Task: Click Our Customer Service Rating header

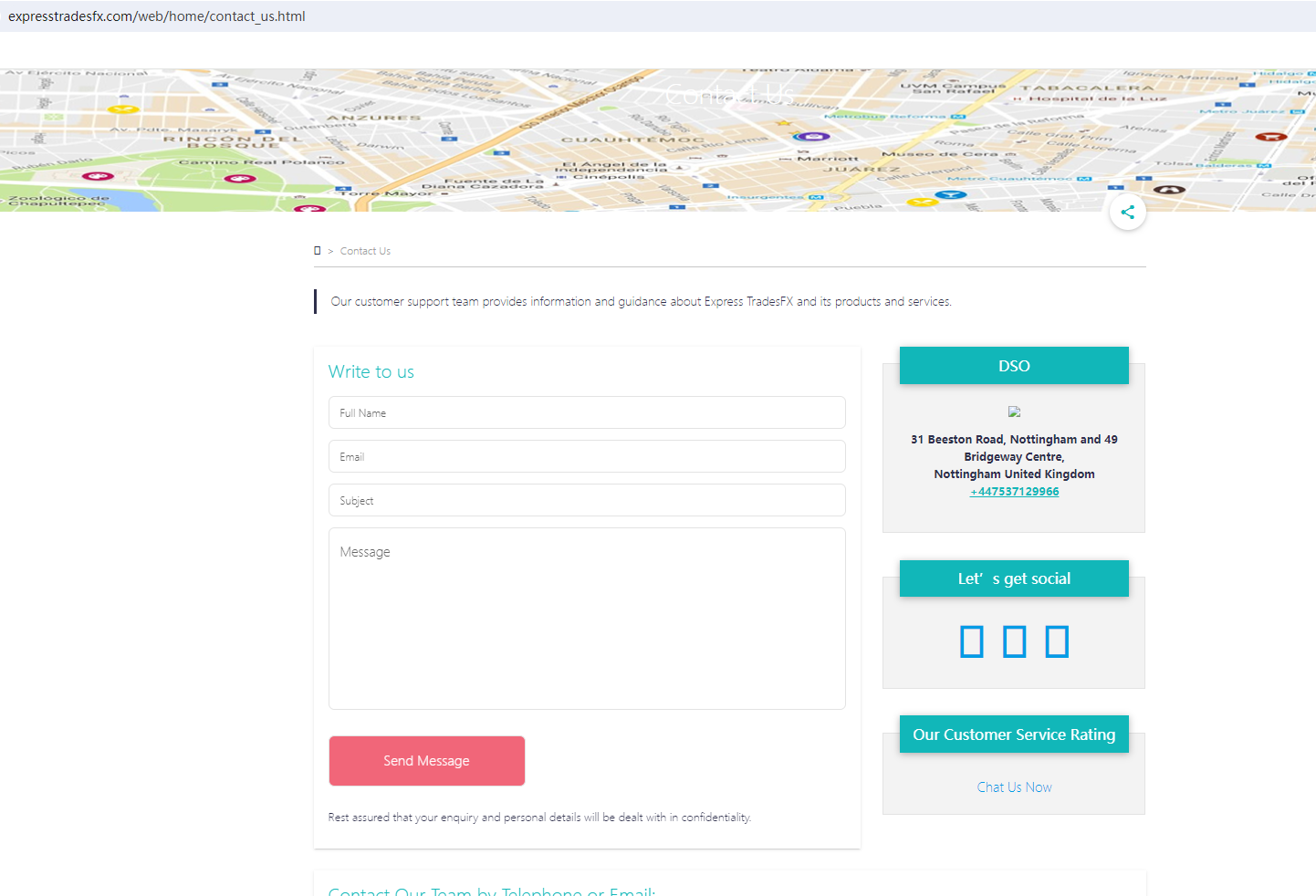Action: click(1014, 735)
